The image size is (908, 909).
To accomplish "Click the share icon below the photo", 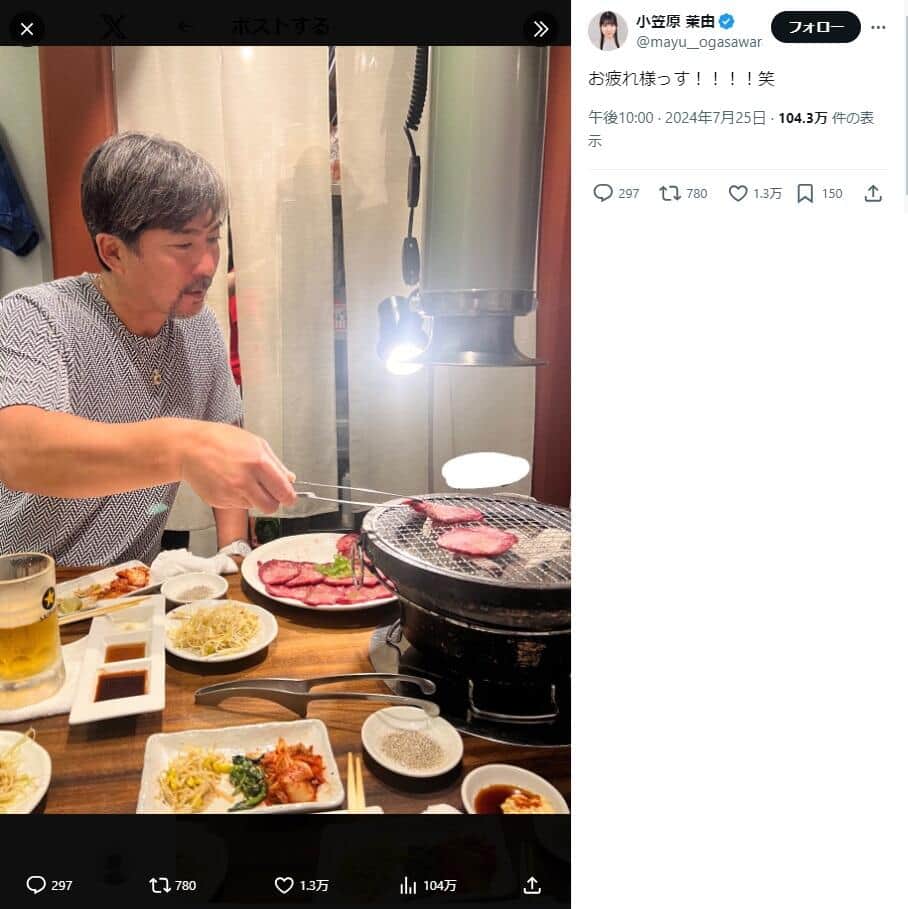I will pyautogui.click(x=532, y=885).
